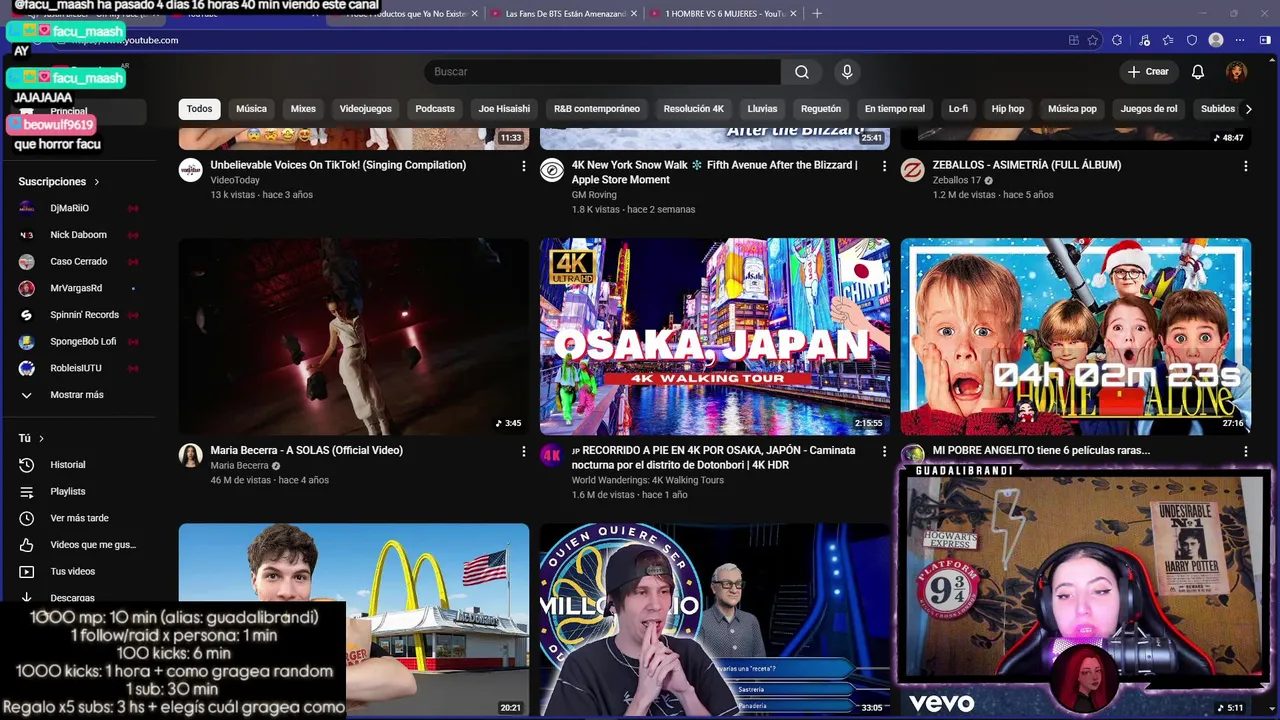Show more filter chips with next arrow
Image resolution: width=1280 pixels, height=720 pixels.
[1248, 109]
